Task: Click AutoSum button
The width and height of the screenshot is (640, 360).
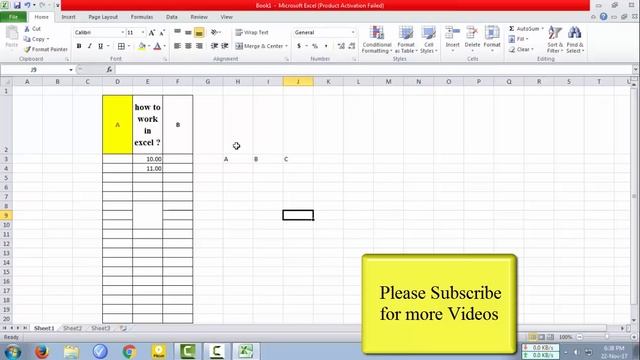Action: [x=524, y=29]
